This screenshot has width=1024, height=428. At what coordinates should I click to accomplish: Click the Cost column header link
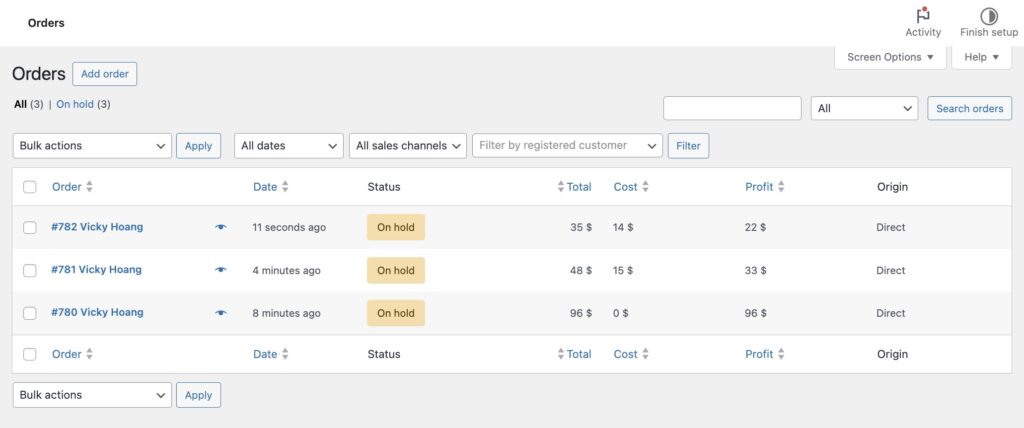625,187
